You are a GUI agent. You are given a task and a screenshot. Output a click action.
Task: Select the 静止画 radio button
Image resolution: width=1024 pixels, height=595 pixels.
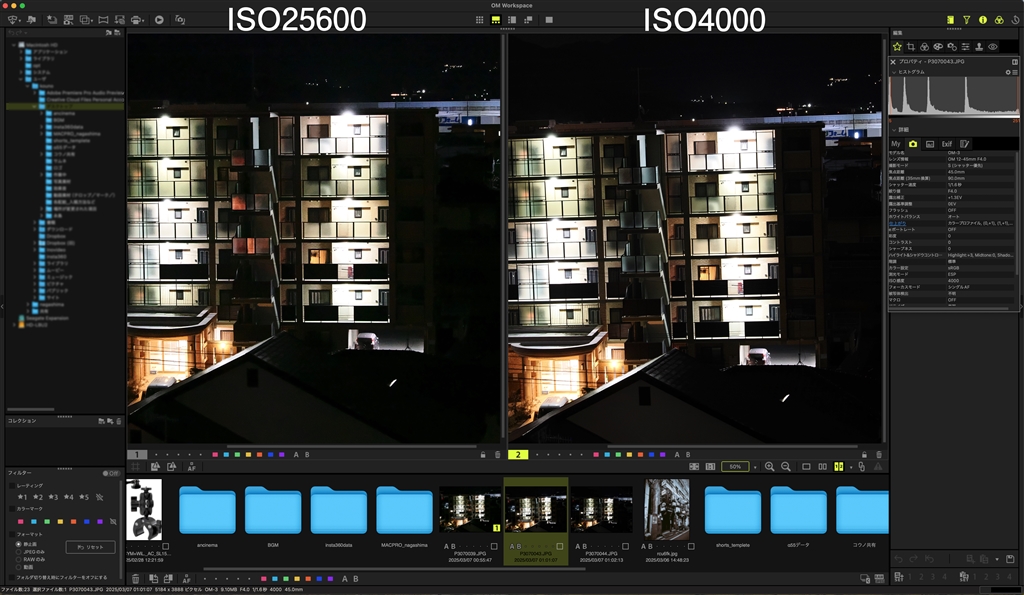18,543
